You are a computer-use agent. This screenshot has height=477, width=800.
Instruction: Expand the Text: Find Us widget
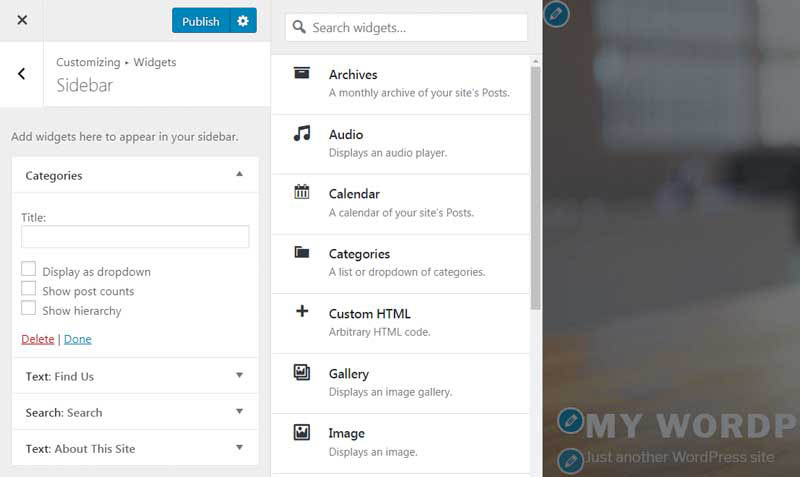coord(239,376)
